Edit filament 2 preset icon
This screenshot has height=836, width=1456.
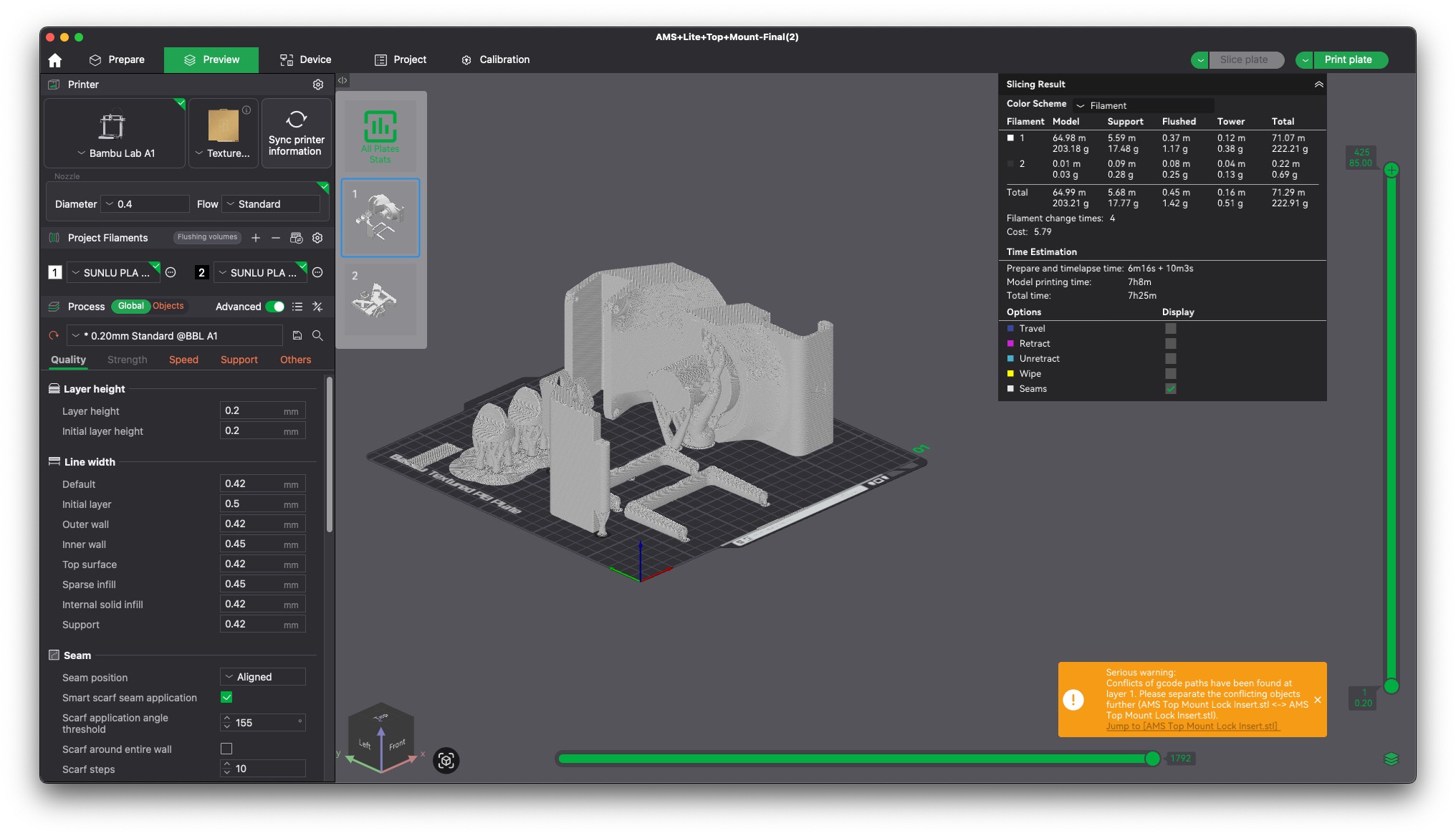317,272
